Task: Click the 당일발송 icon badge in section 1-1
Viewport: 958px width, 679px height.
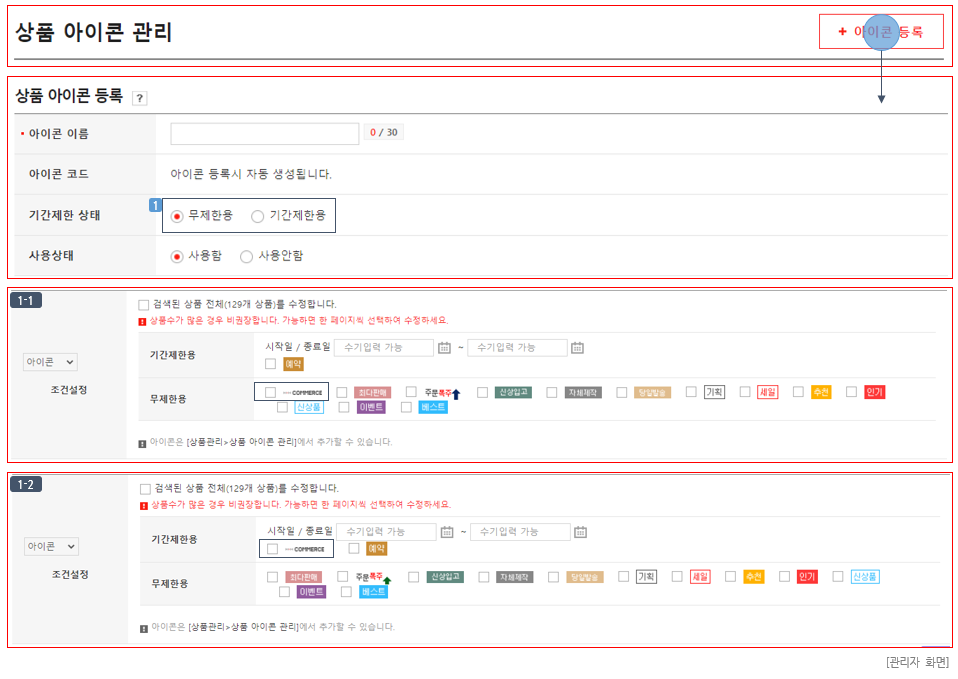Action: pos(653,392)
